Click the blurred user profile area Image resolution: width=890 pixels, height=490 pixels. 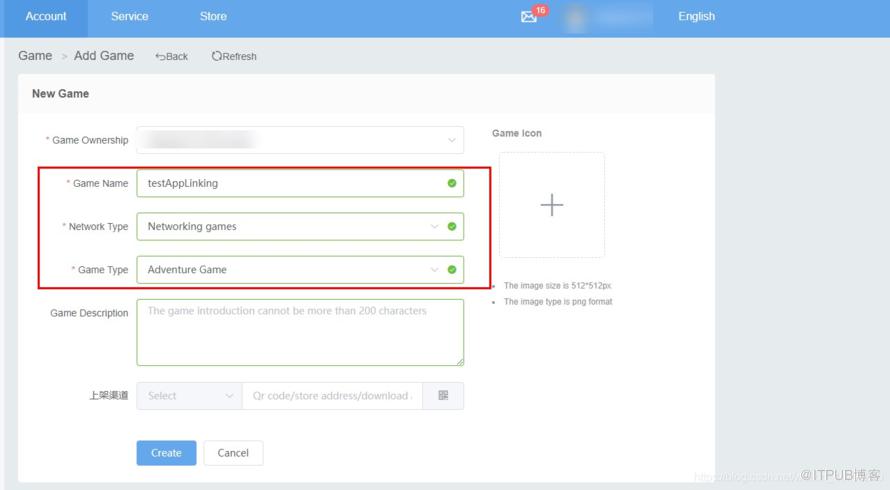pyautogui.click(x=607, y=18)
